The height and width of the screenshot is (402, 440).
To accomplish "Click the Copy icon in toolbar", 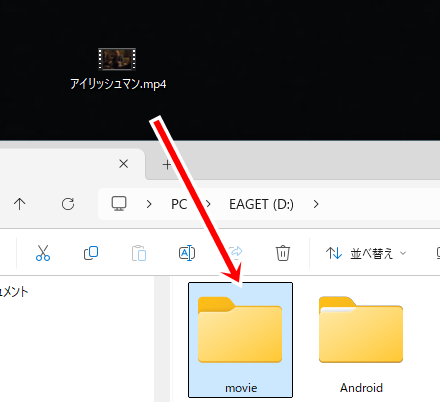I will pos(91,253).
